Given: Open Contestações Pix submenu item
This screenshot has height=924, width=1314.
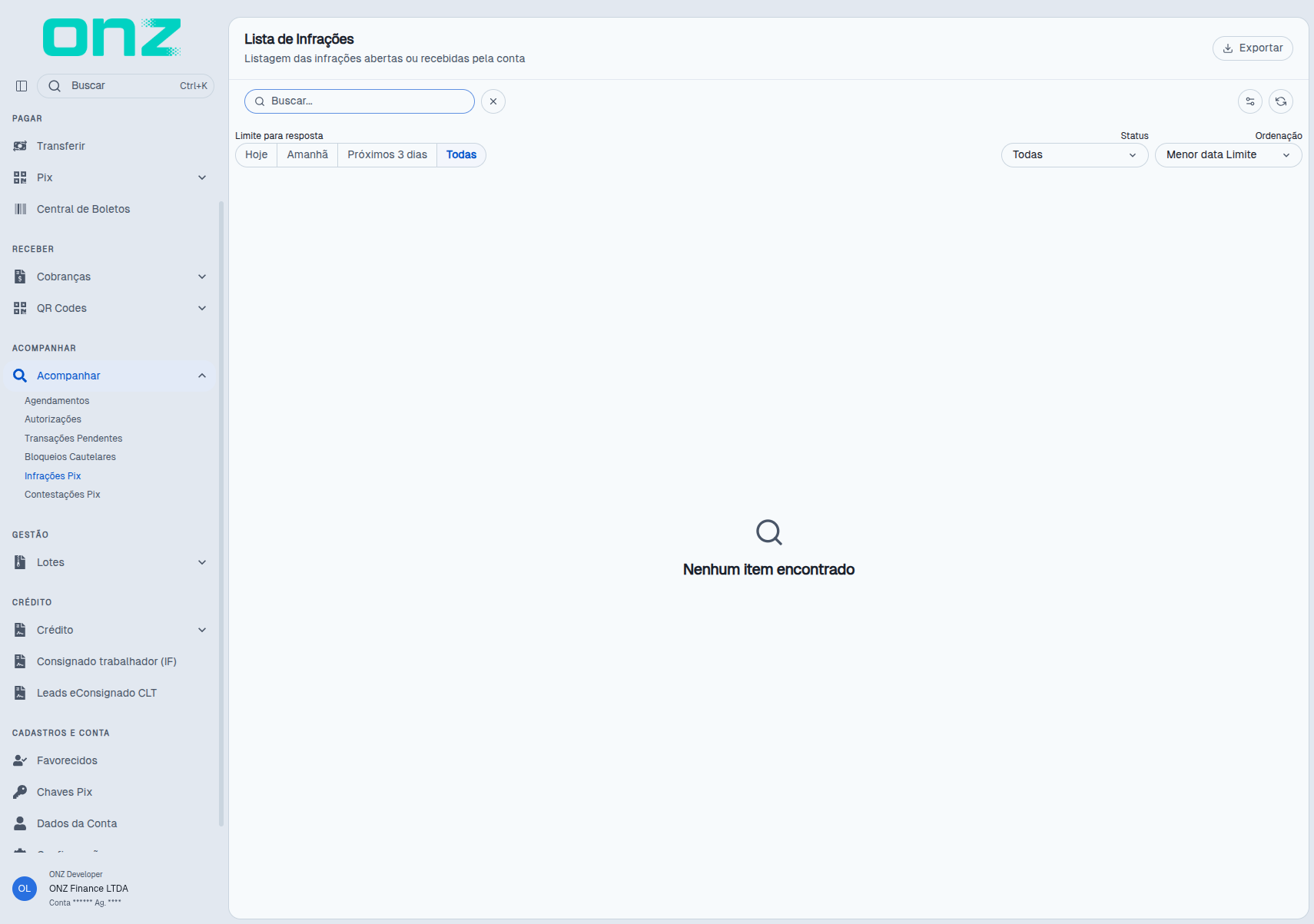Looking at the screenshot, I should coord(62,495).
